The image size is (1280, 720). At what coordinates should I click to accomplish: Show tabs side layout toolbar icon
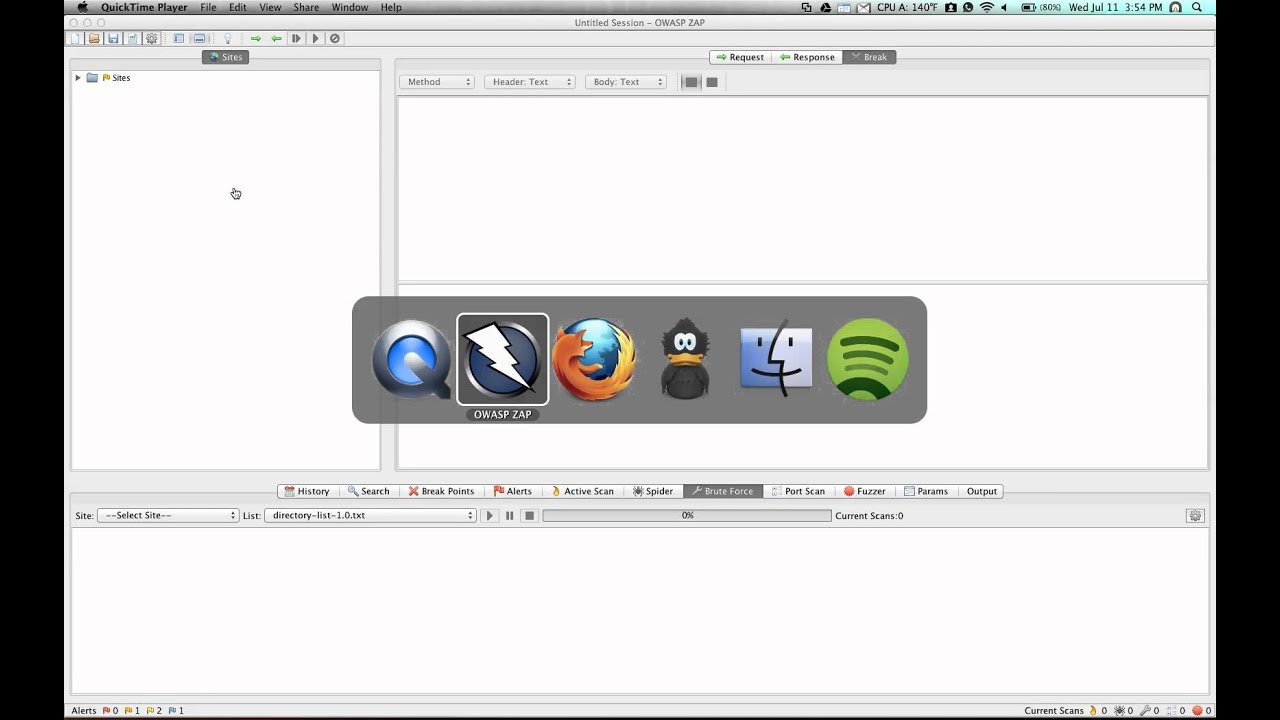[x=179, y=38]
